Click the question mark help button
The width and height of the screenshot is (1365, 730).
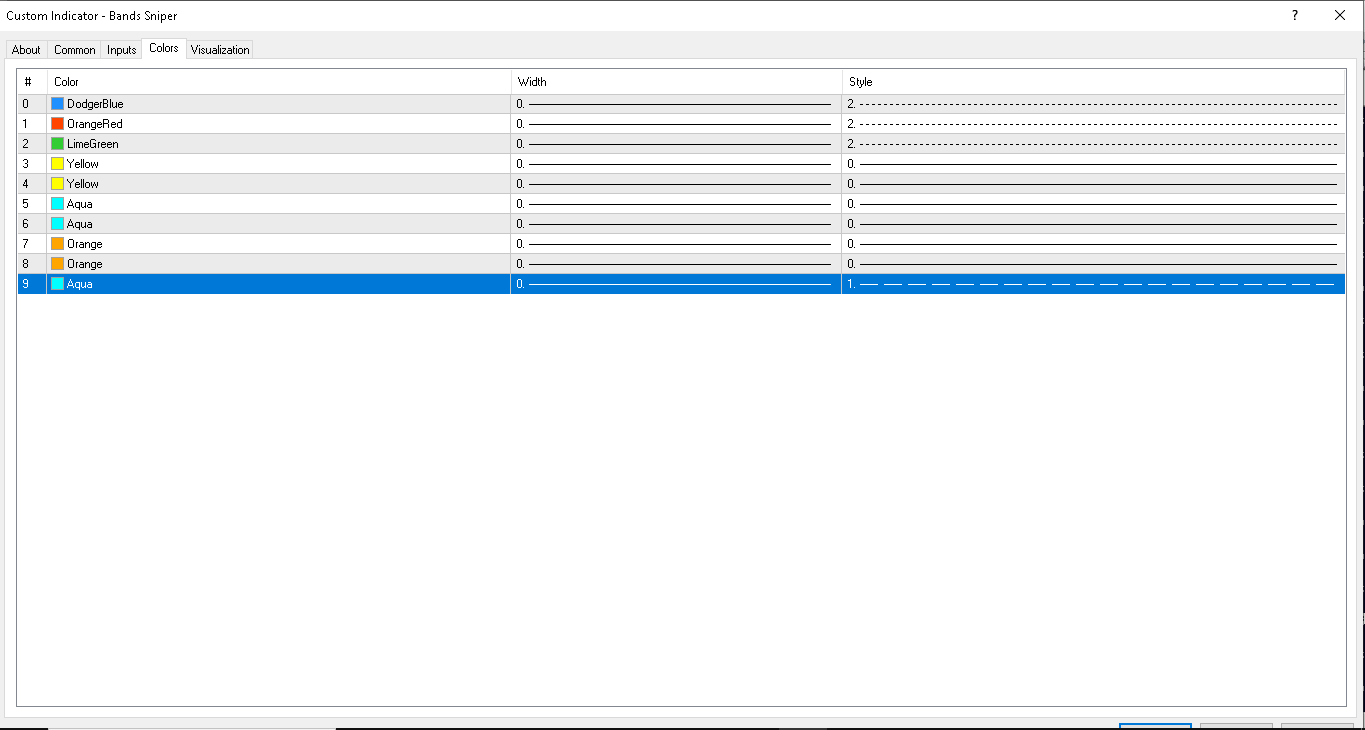[1295, 15]
